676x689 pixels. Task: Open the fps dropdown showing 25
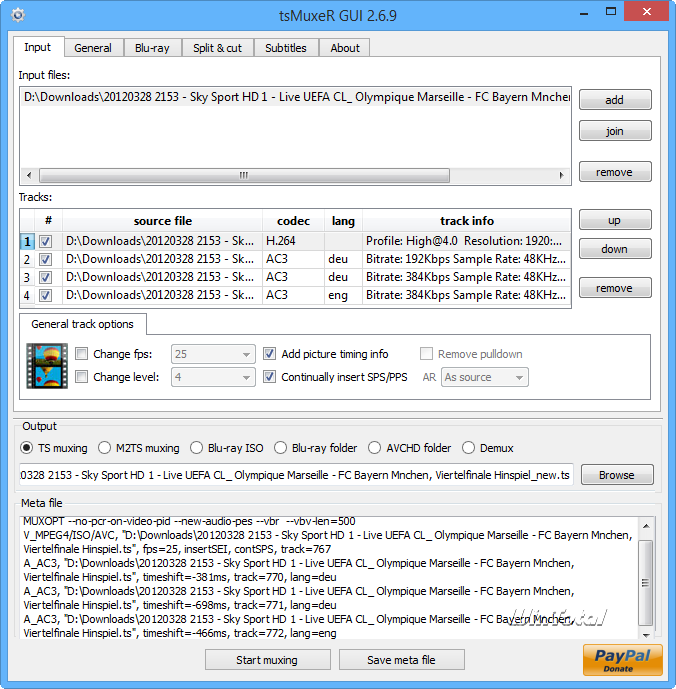click(213, 354)
